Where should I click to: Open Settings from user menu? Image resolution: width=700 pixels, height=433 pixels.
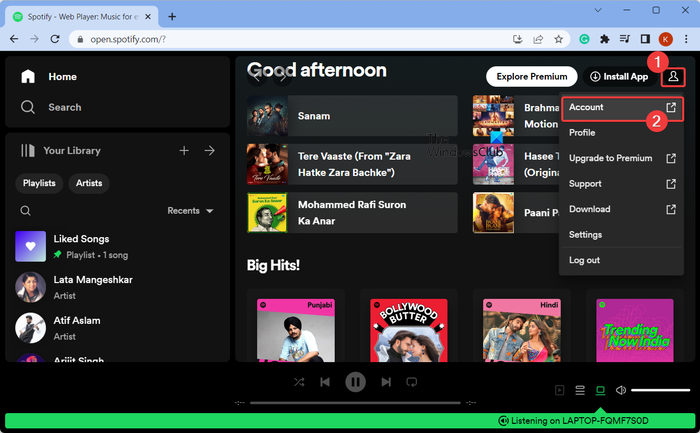pos(621,234)
